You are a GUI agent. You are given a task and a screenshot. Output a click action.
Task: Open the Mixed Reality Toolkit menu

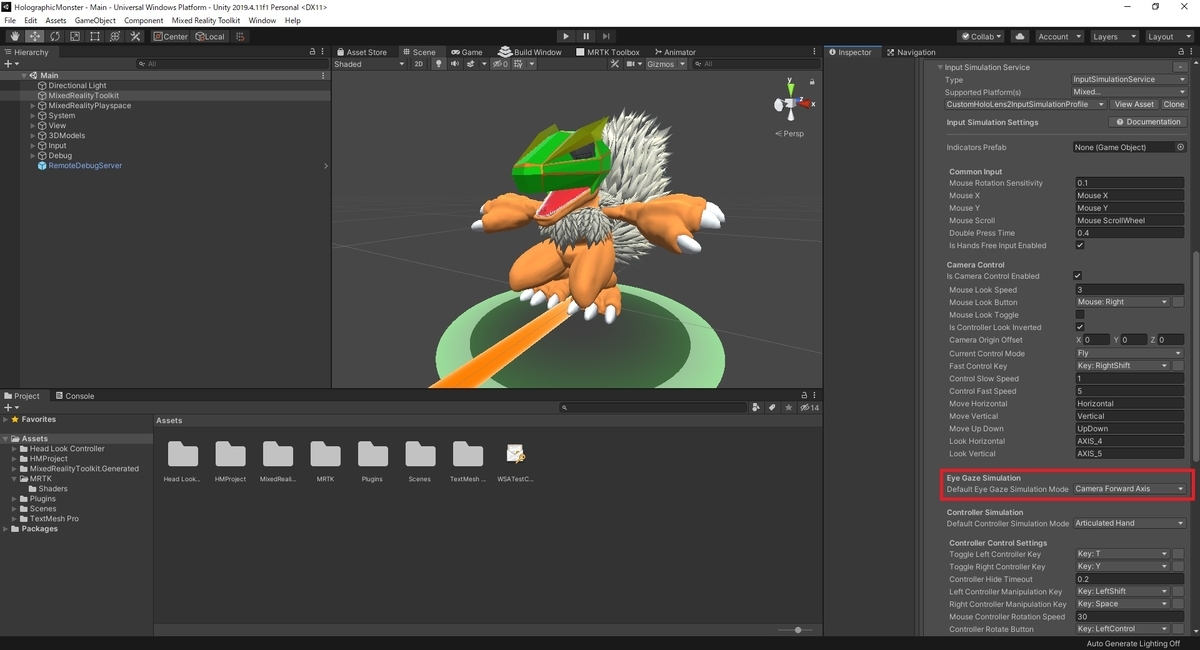(206, 20)
